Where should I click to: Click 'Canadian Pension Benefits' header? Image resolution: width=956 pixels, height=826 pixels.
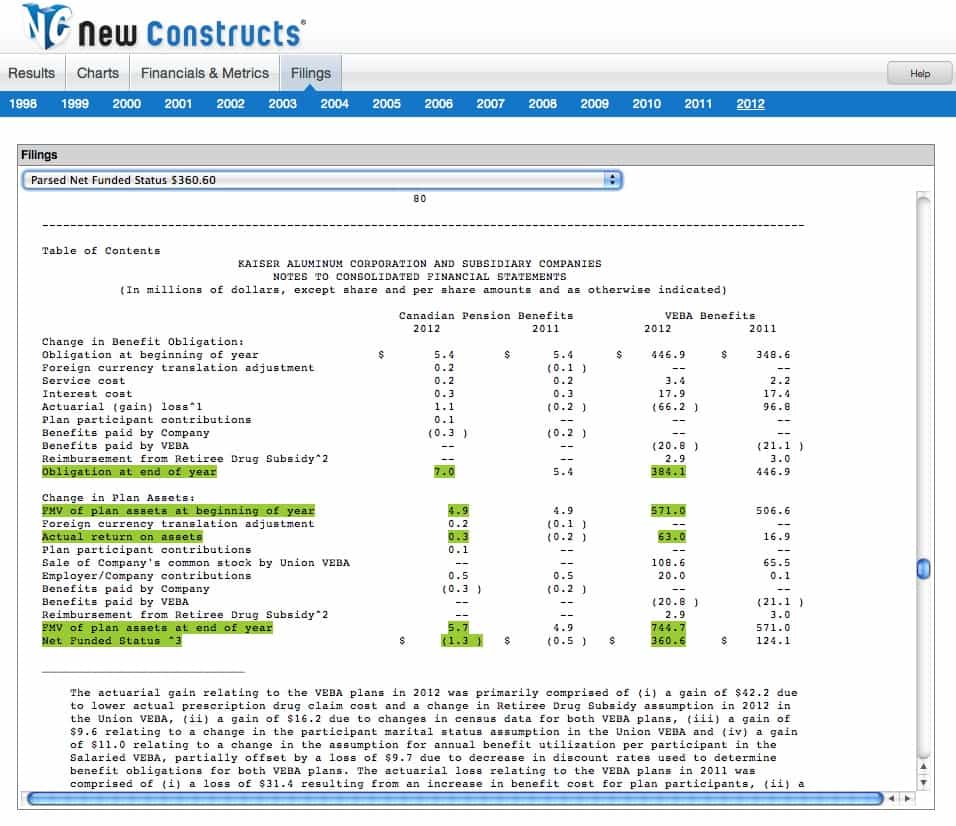(x=486, y=316)
